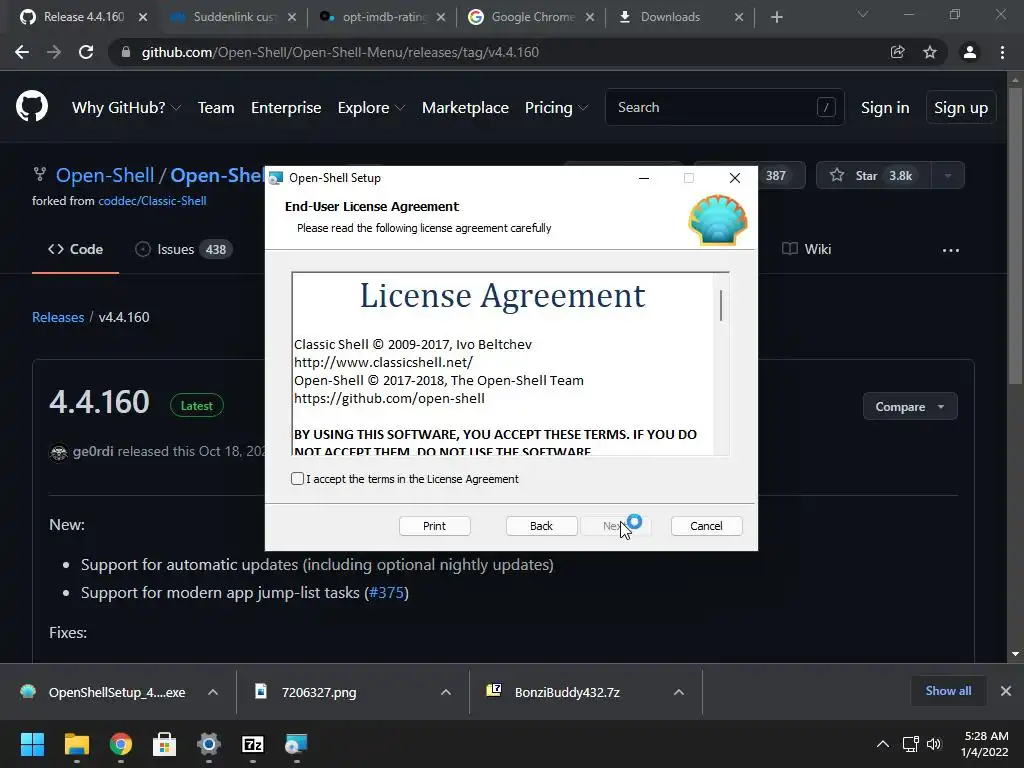
Task: Expand options for OpenShellSetup download
Action: [213, 692]
